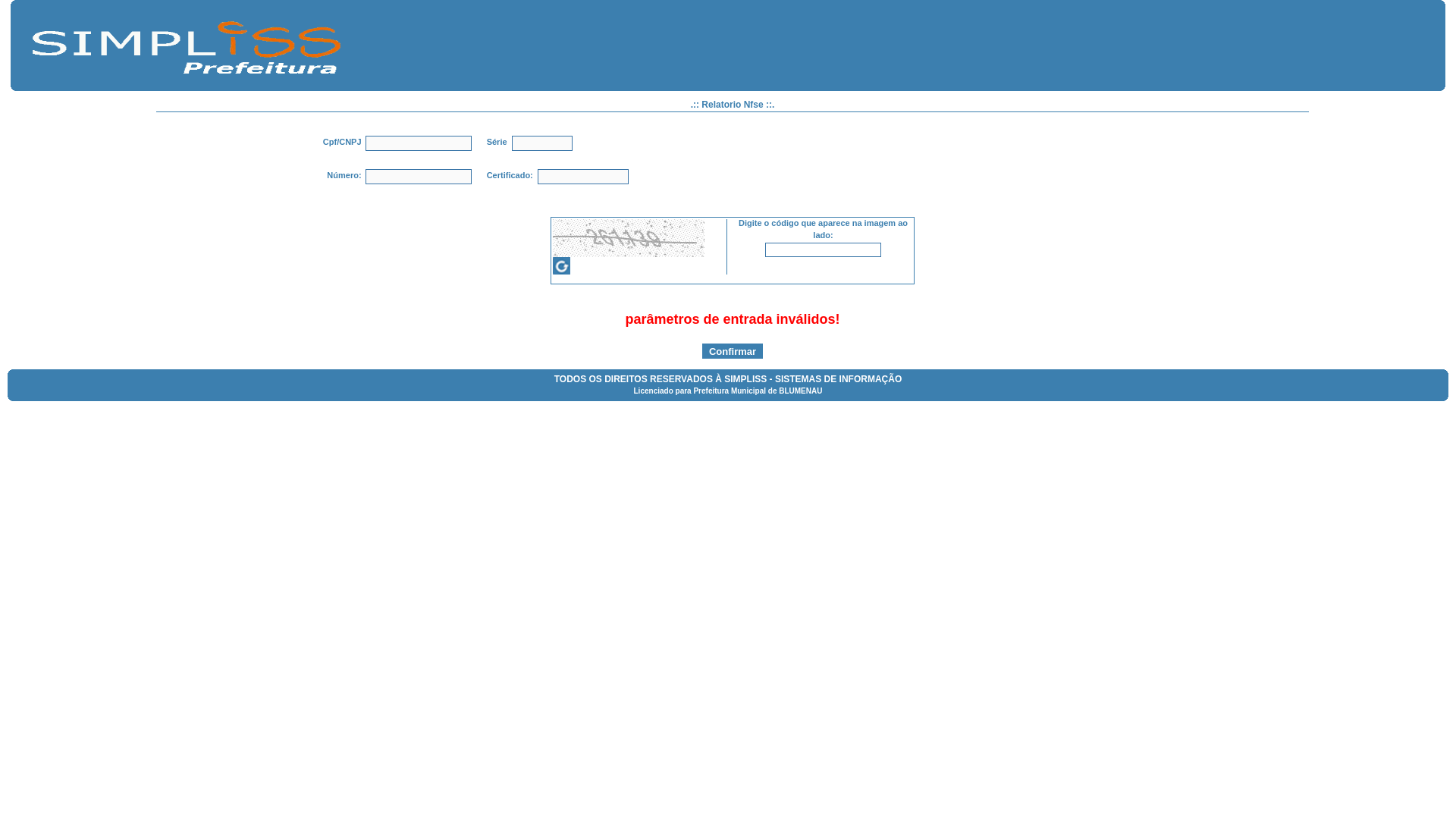This screenshot has width=1456, height=819.
Task: Click the 'Digite o código que aparece' instruction text
Action: [x=823, y=229]
